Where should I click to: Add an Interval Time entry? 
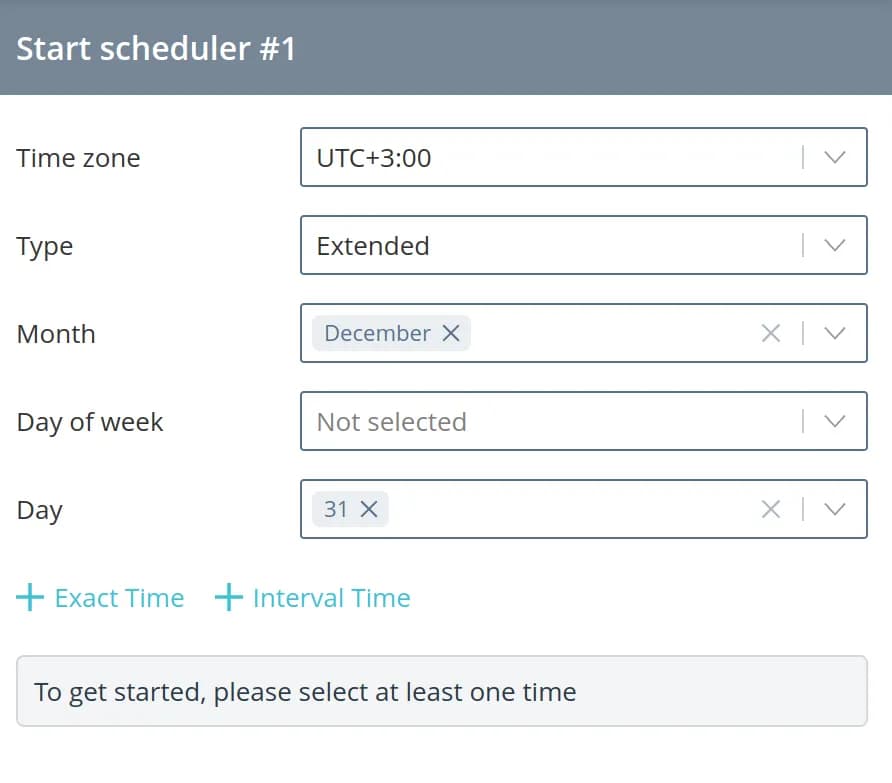tap(331, 598)
